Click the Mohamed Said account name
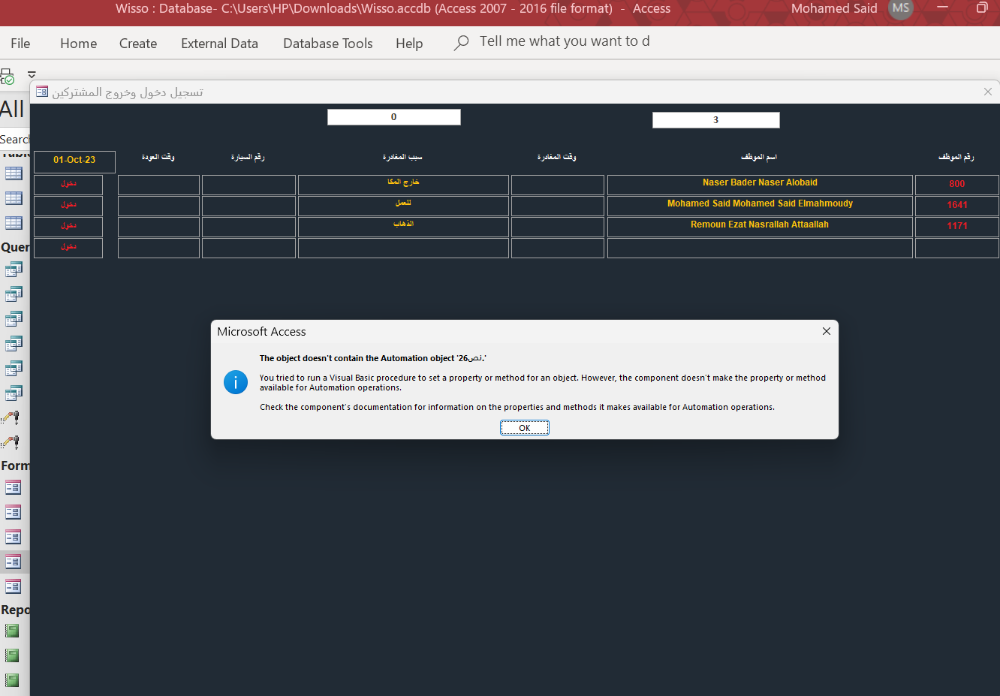The image size is (1000, 696). pos(834,9)
